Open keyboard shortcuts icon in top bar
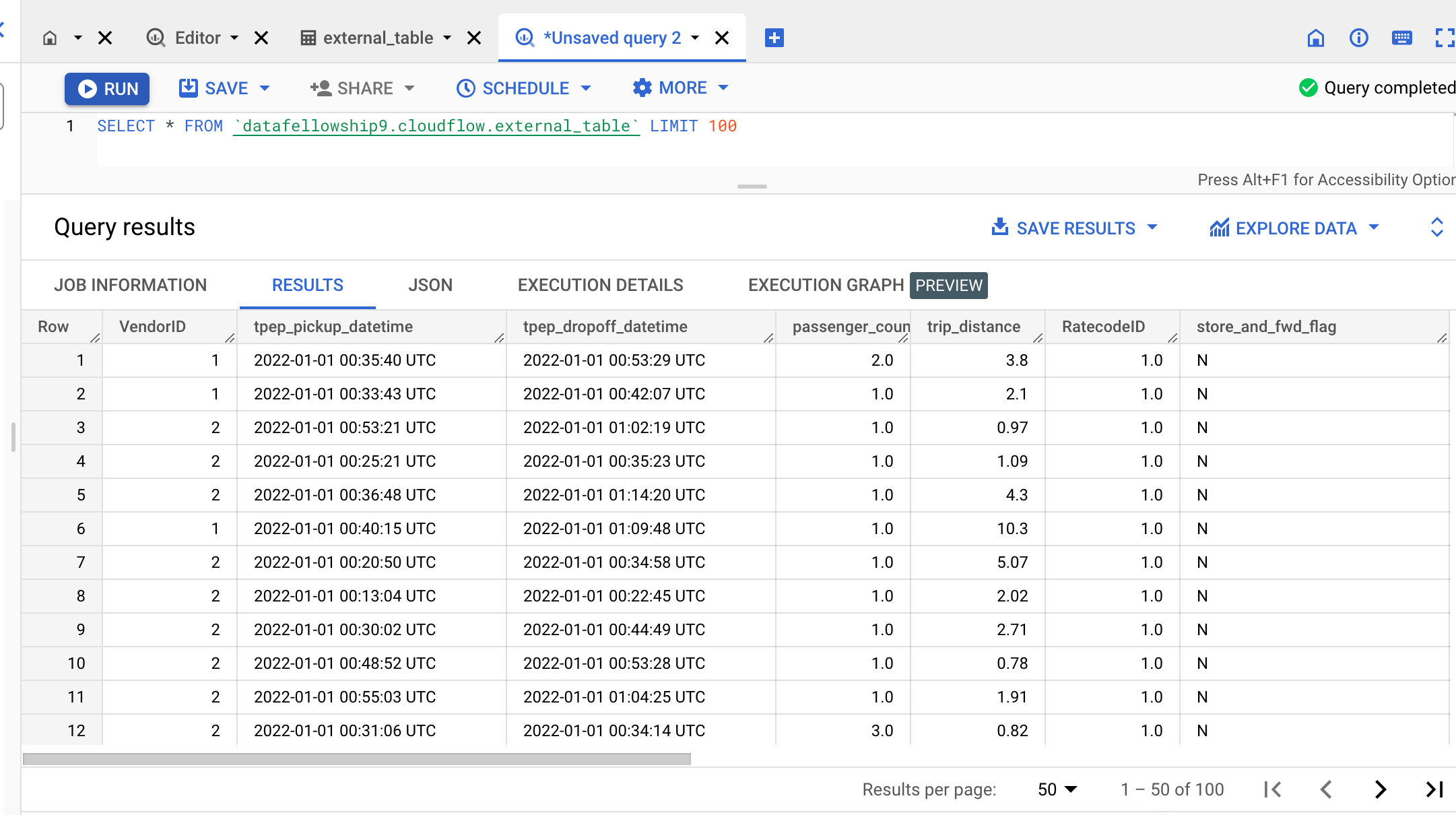This screenshot has width=1456, height=815. pos(1402,38)
